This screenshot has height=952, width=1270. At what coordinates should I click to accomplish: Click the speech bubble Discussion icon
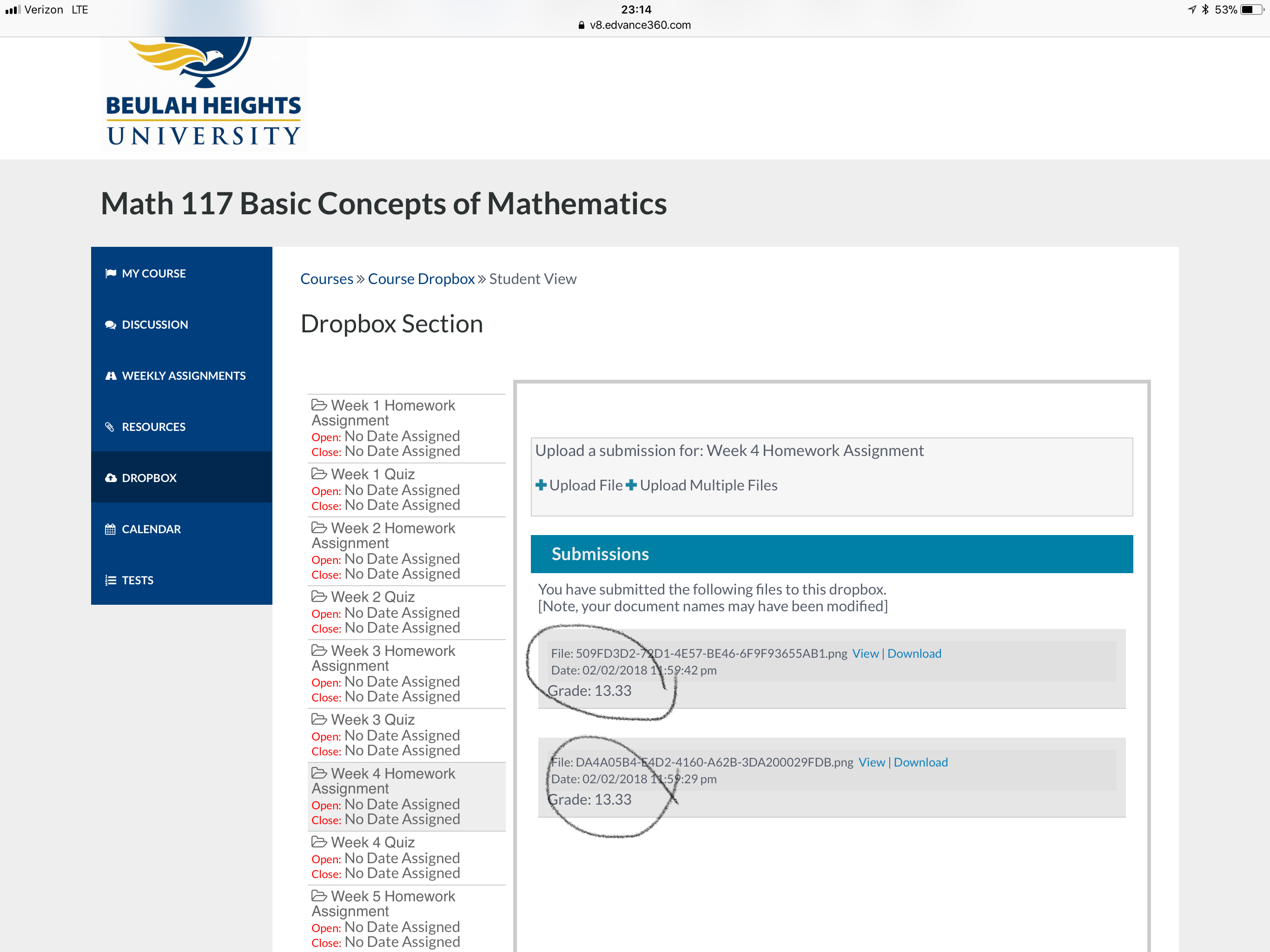point(111,324)
